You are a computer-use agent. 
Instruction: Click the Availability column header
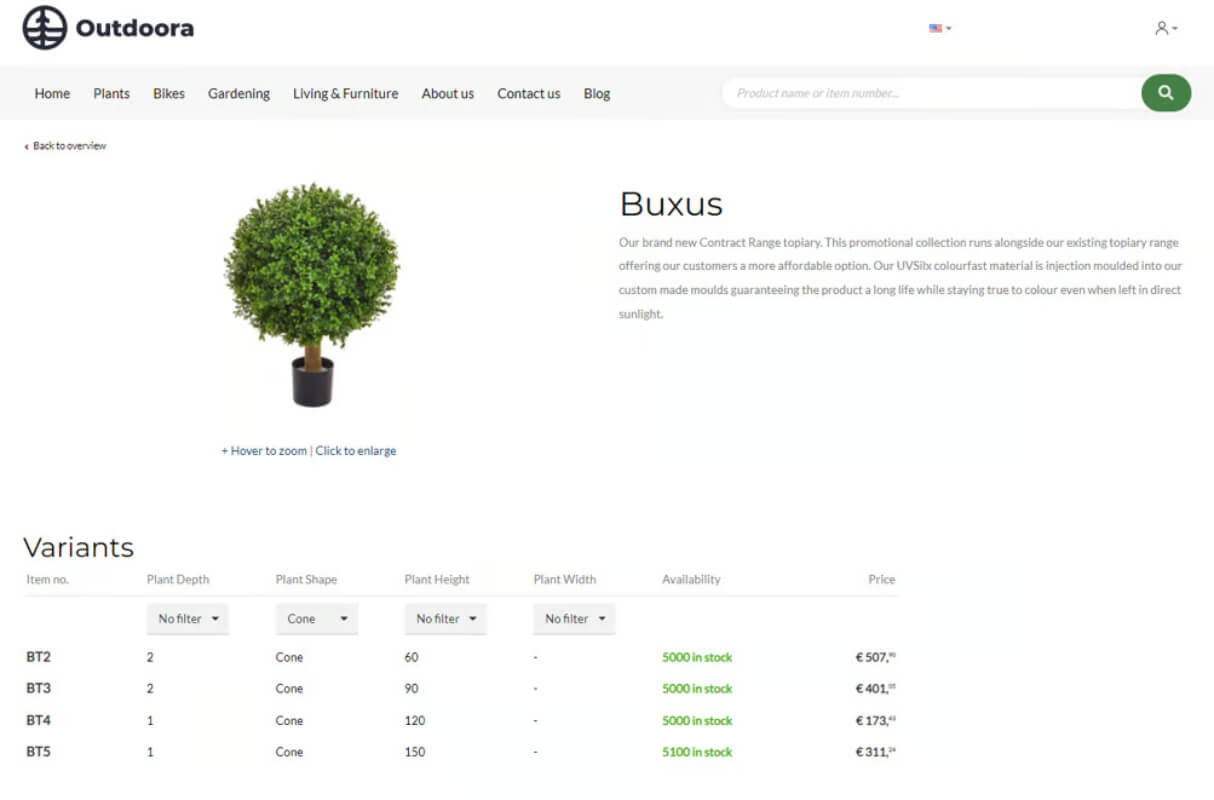tap(691, 579)
